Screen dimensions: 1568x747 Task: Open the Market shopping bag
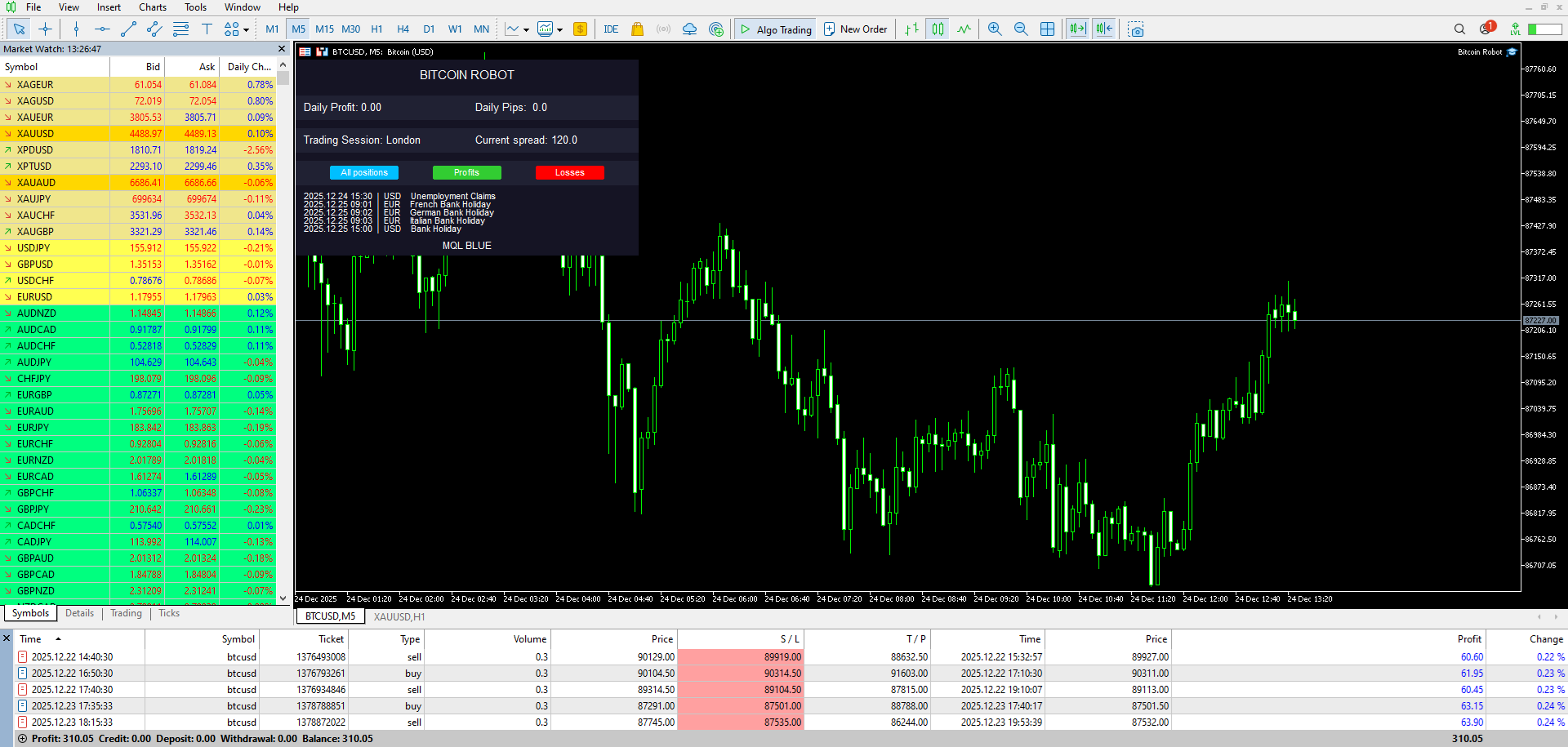(x=637, y=29)
